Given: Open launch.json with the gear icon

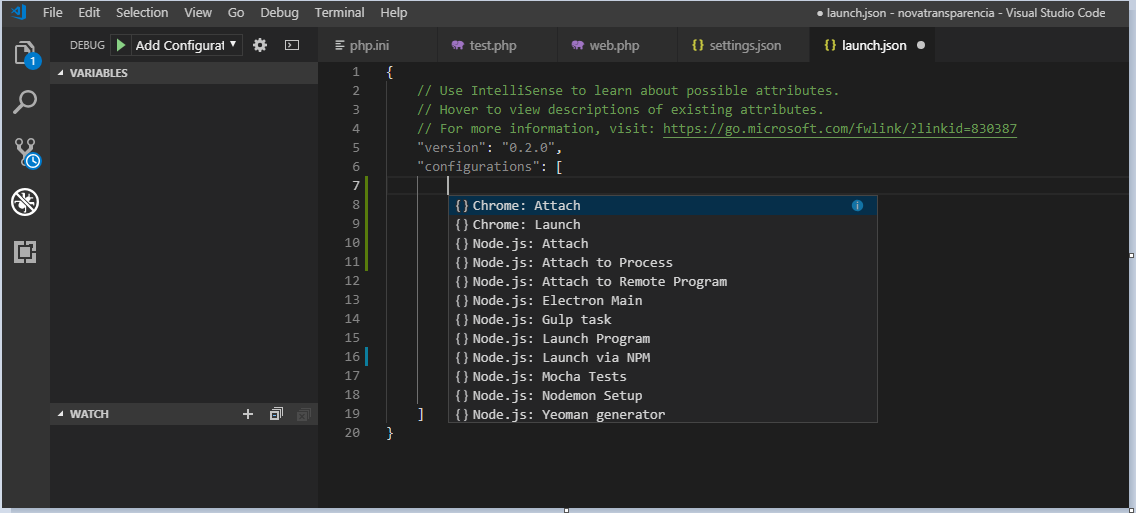Looking at the screenshot, I should pos(260,45).
